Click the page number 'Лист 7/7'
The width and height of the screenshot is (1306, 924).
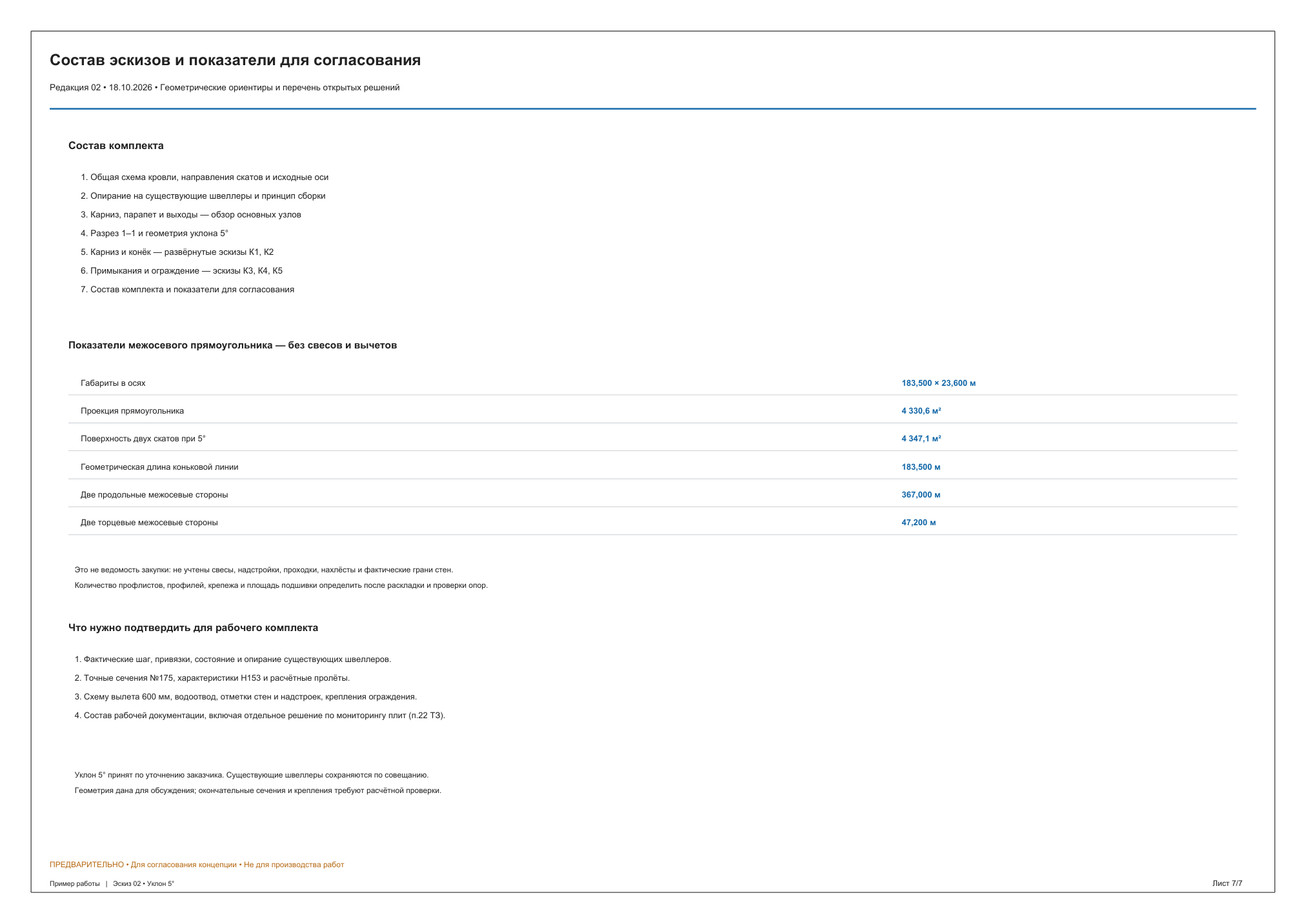point(1227,883)
